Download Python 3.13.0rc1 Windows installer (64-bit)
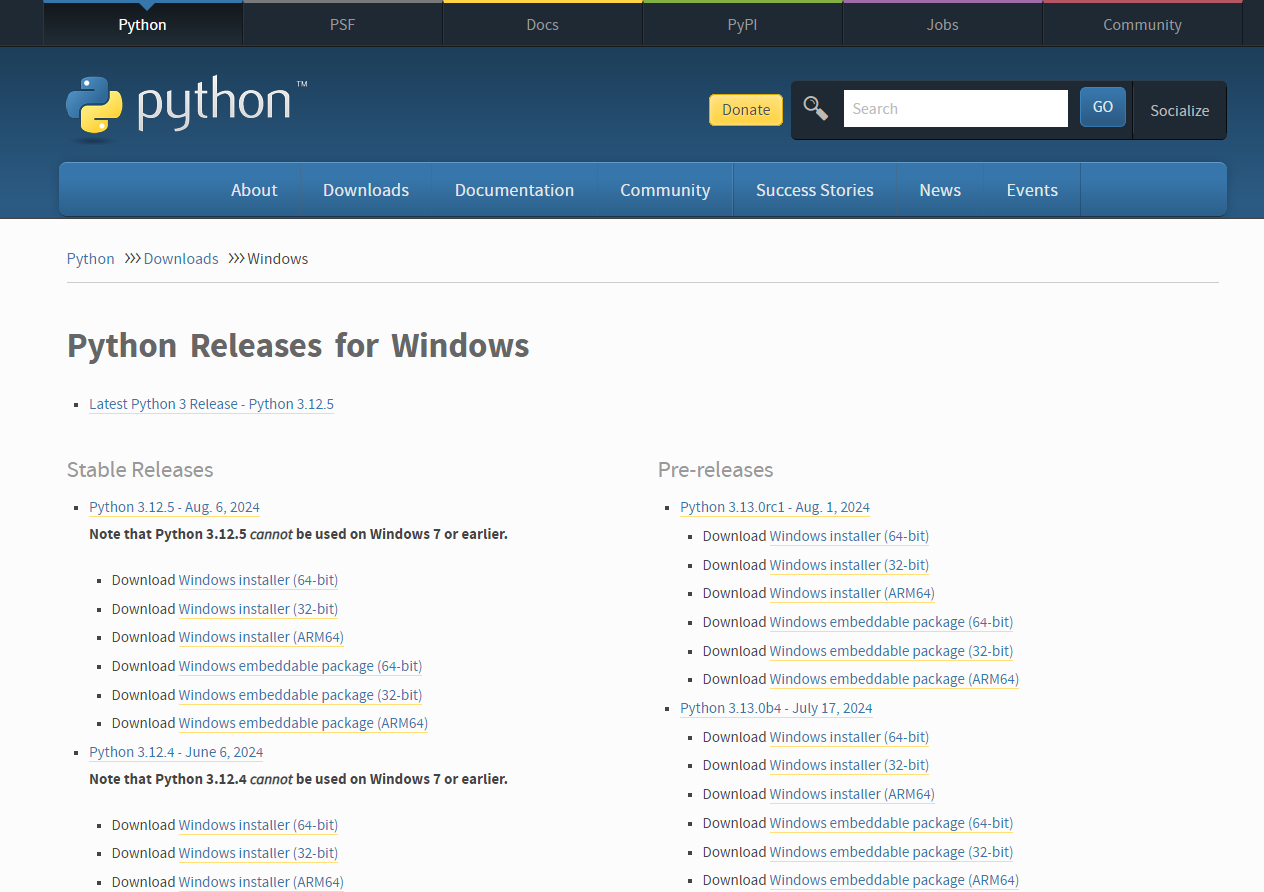The width and height of the screenshot is (1264, 892). tap(849, 536)
